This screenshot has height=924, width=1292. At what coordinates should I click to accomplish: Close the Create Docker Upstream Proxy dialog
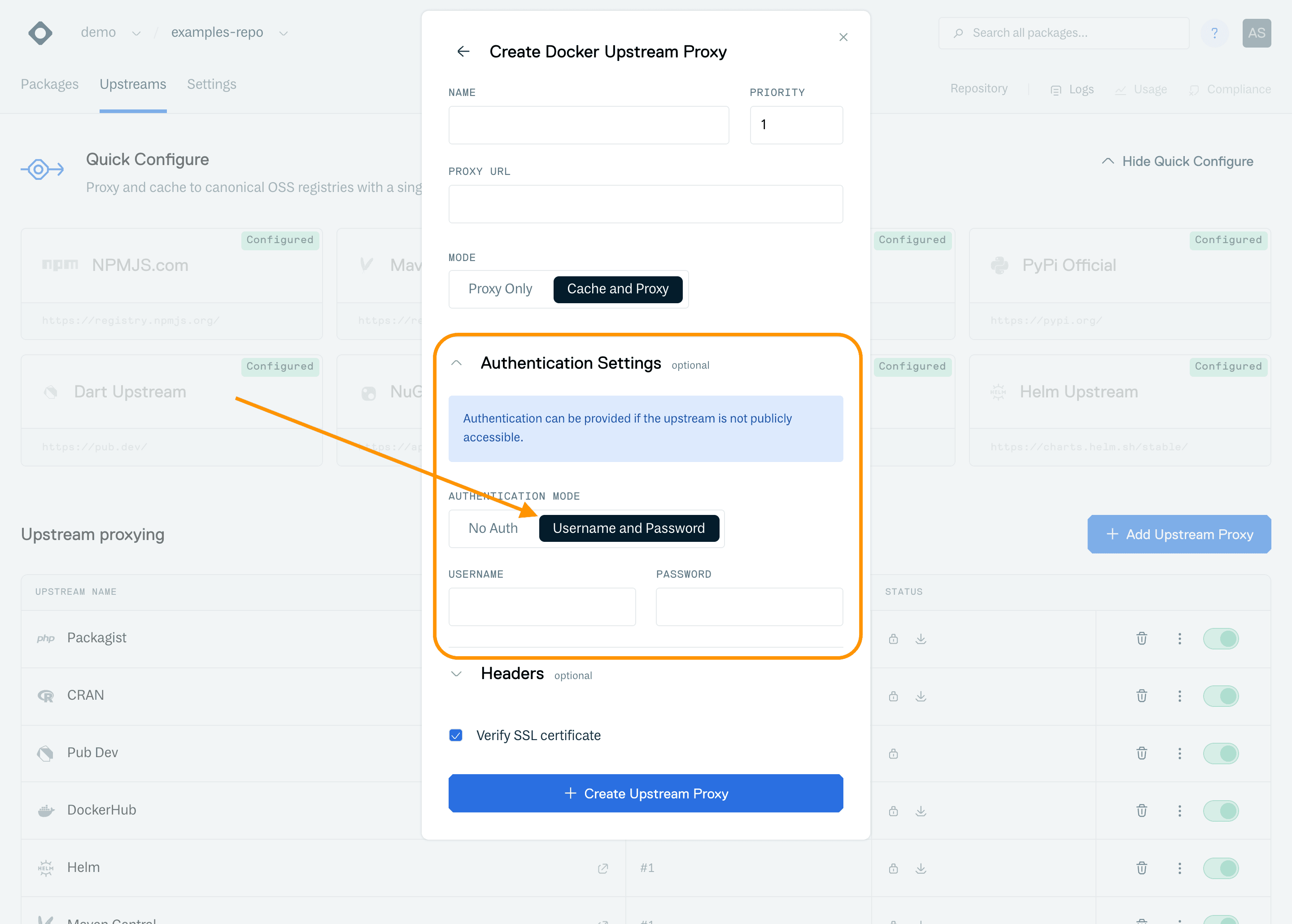pyautogui.click(x=843, y=37)
